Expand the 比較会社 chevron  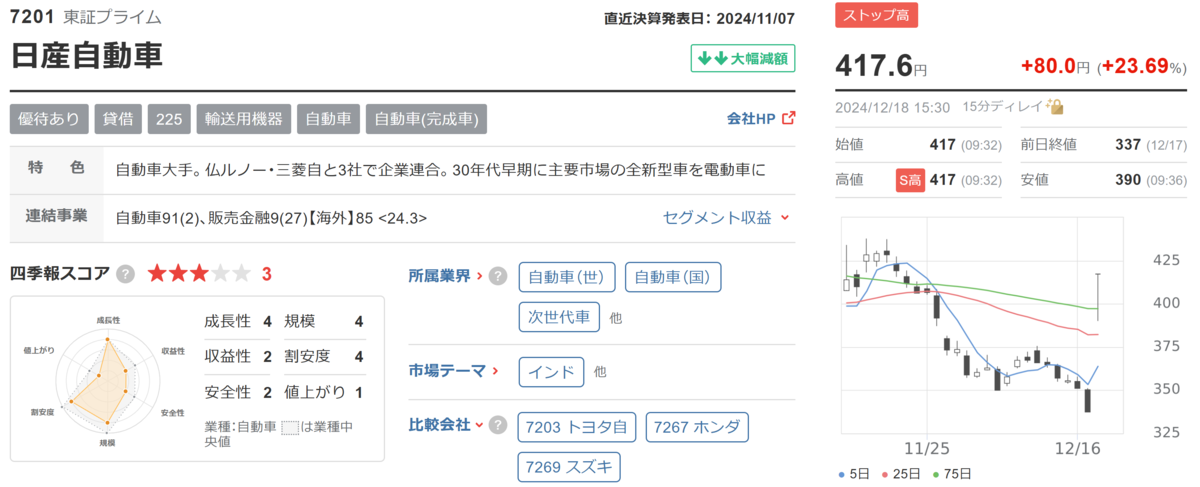[x=479, y=425]
